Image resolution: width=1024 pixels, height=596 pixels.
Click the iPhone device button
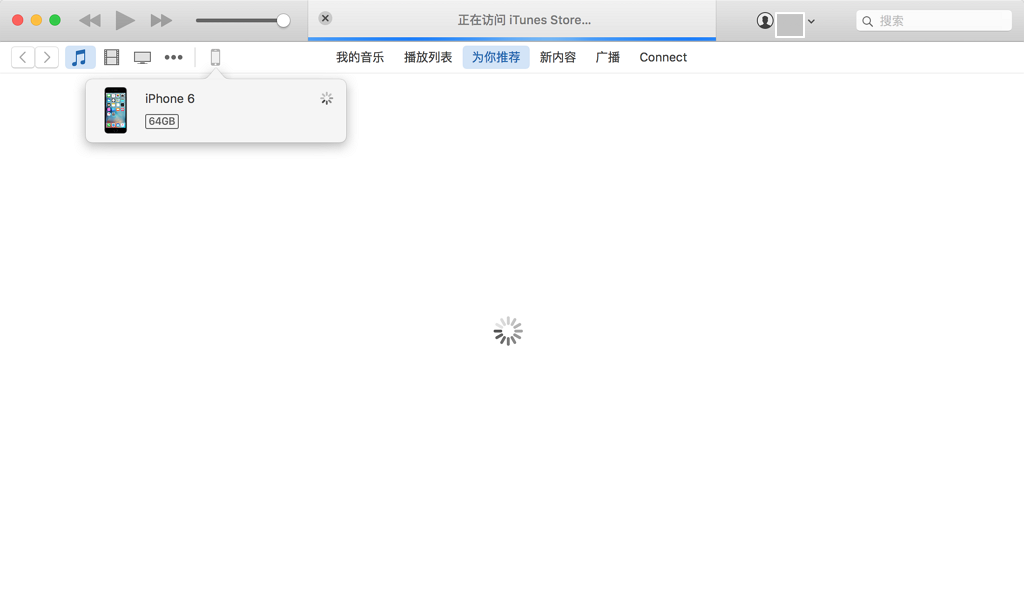coord(216,57)
